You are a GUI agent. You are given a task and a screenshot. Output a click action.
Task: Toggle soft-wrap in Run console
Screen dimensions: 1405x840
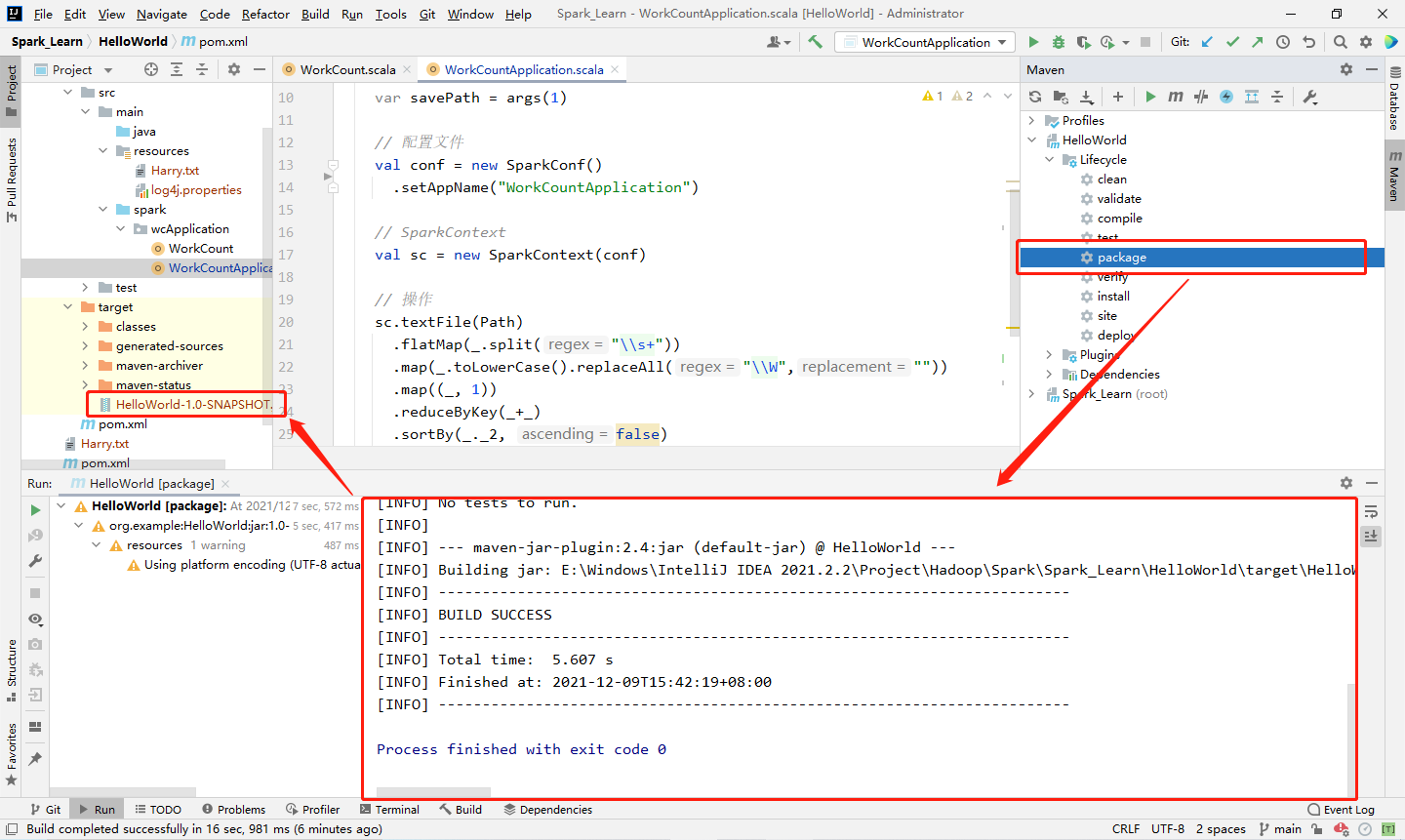[x=1371, y=511]
